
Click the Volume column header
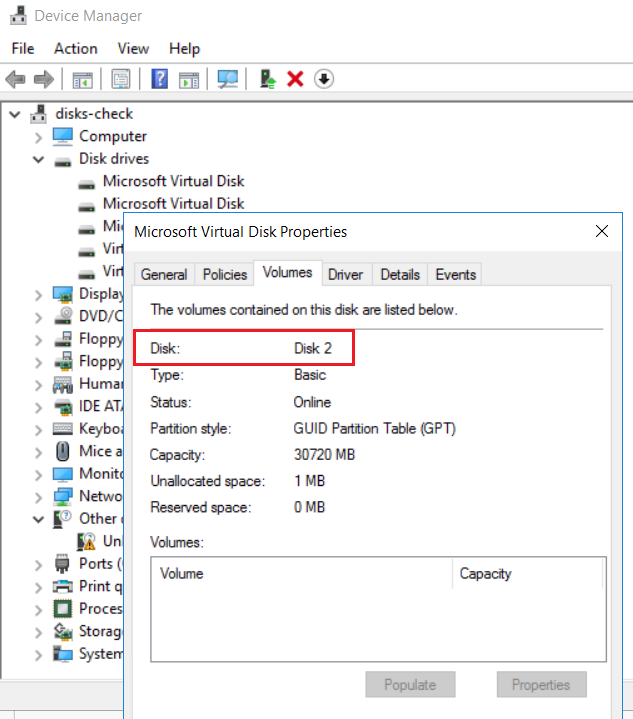pyautogui.click(x=301, y=573)
